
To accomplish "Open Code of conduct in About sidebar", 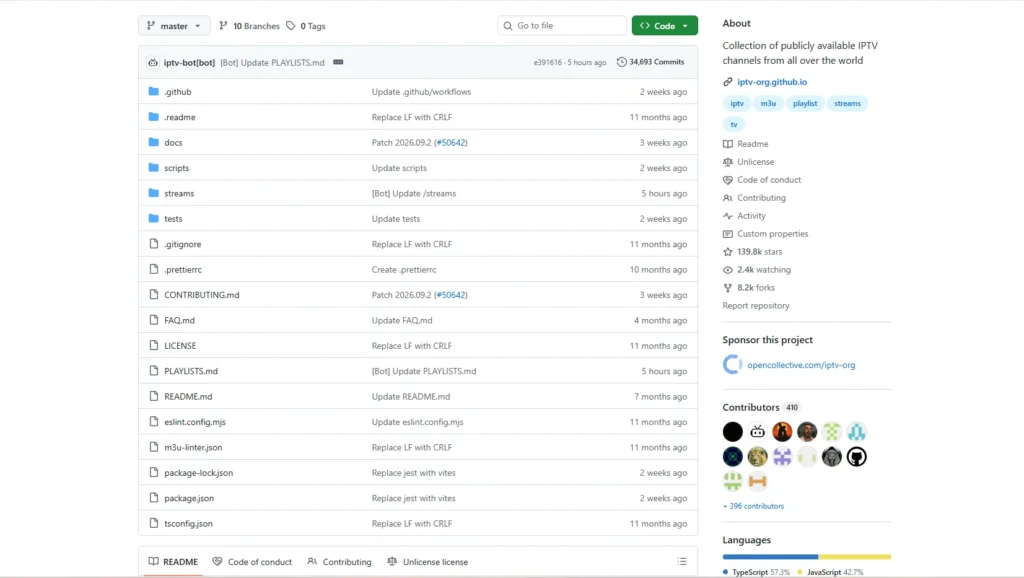I will (x=762, y=180).
